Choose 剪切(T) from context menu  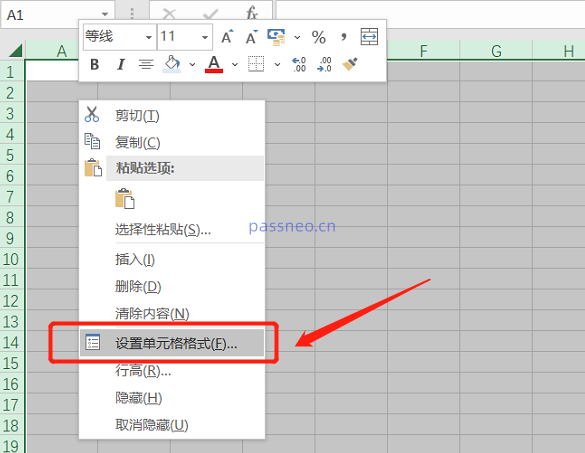pyautogui.click(x=172, y=115)
